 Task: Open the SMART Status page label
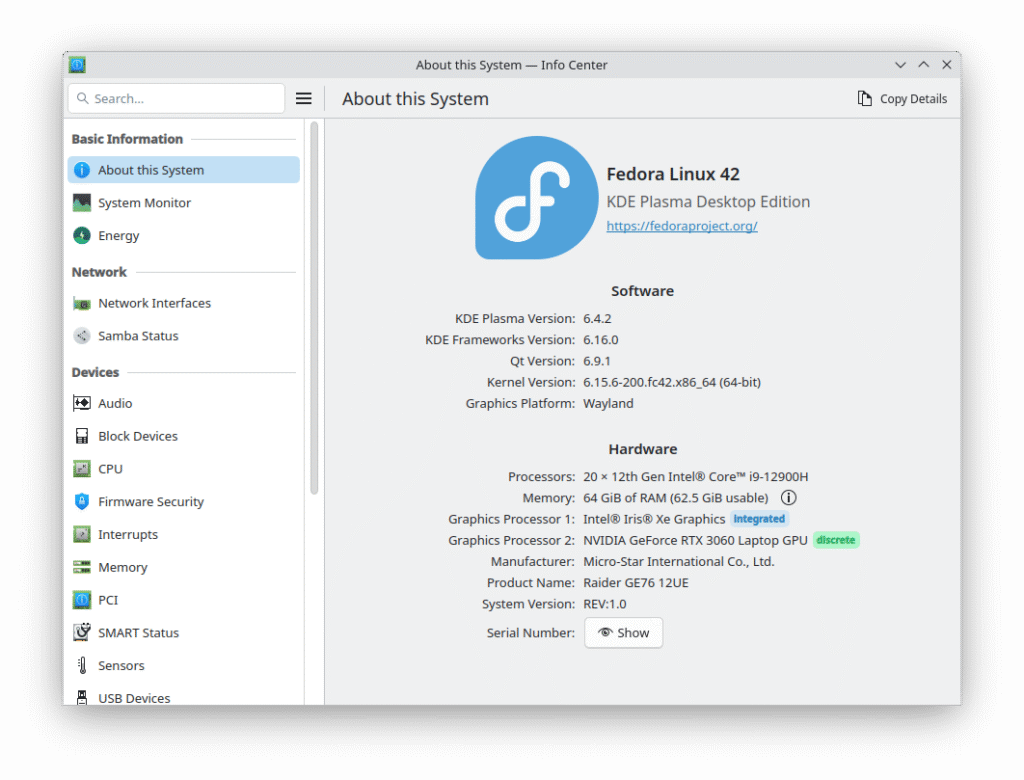point(138,632)
